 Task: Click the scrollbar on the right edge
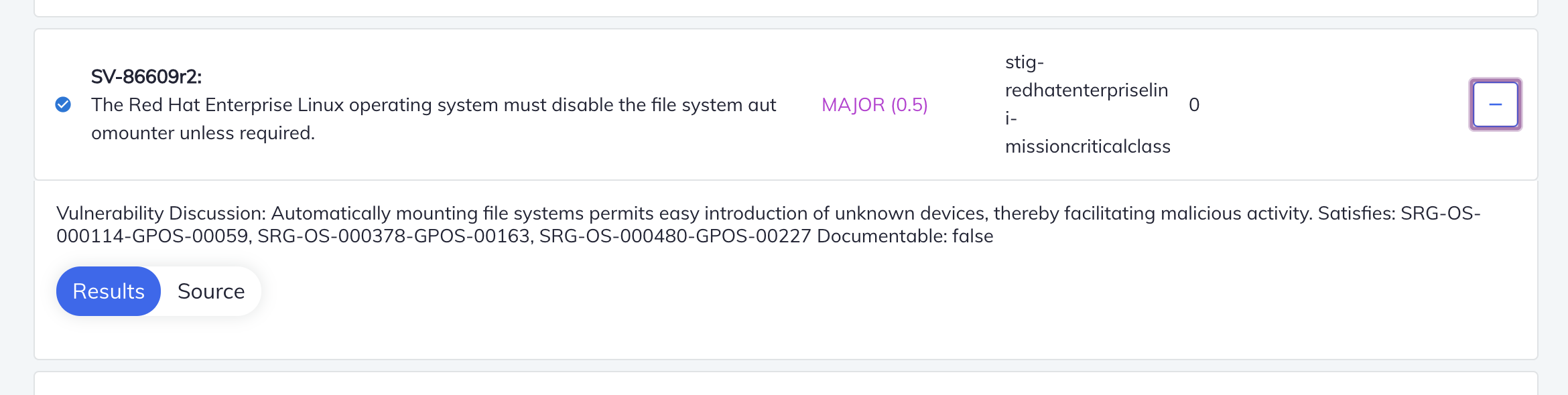coord(1561,197)
